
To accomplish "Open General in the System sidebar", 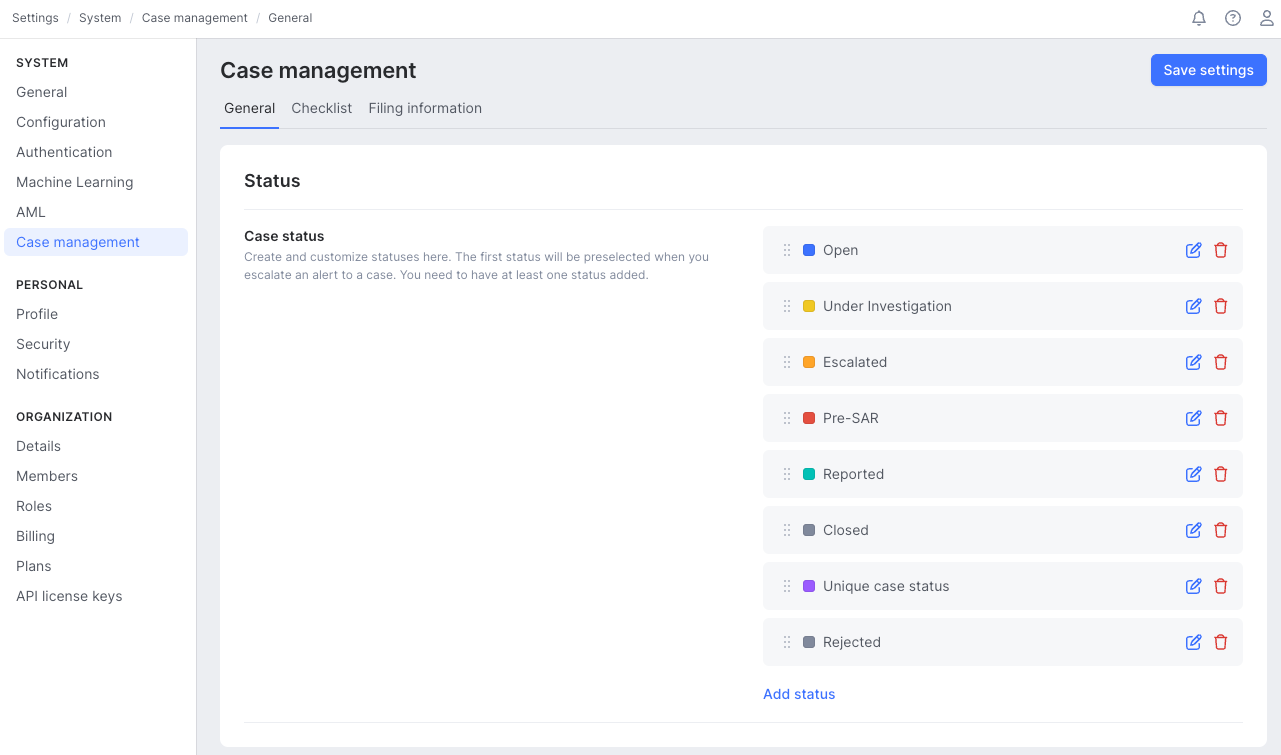I will [x=42, y=92].
